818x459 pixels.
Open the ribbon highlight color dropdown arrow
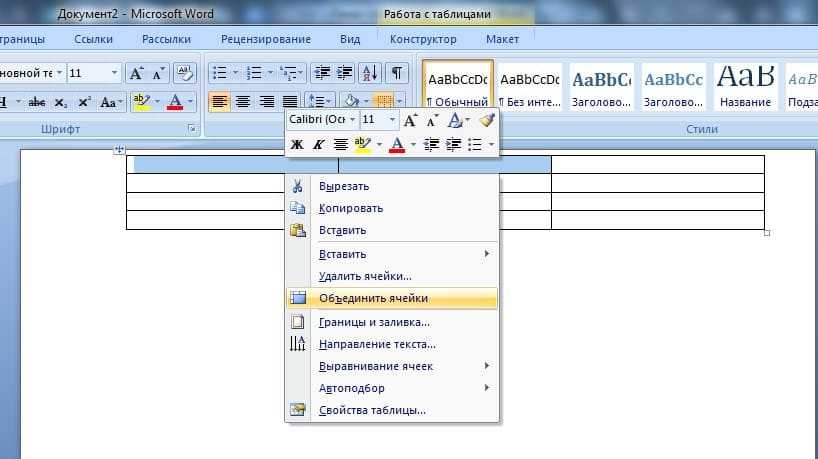[x=157, y=101]
